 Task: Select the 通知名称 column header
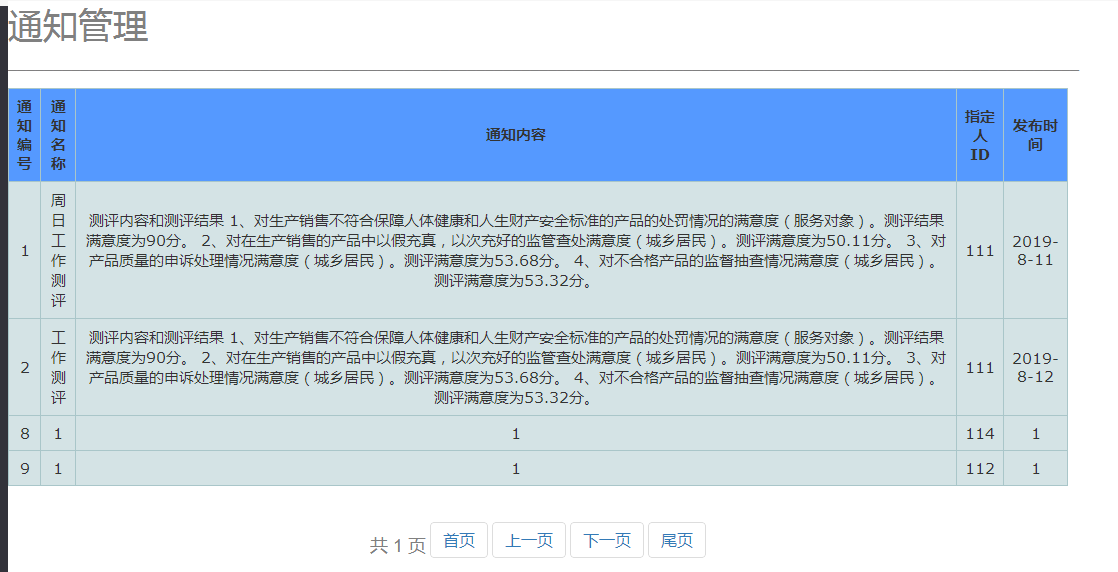click(58, 135)
